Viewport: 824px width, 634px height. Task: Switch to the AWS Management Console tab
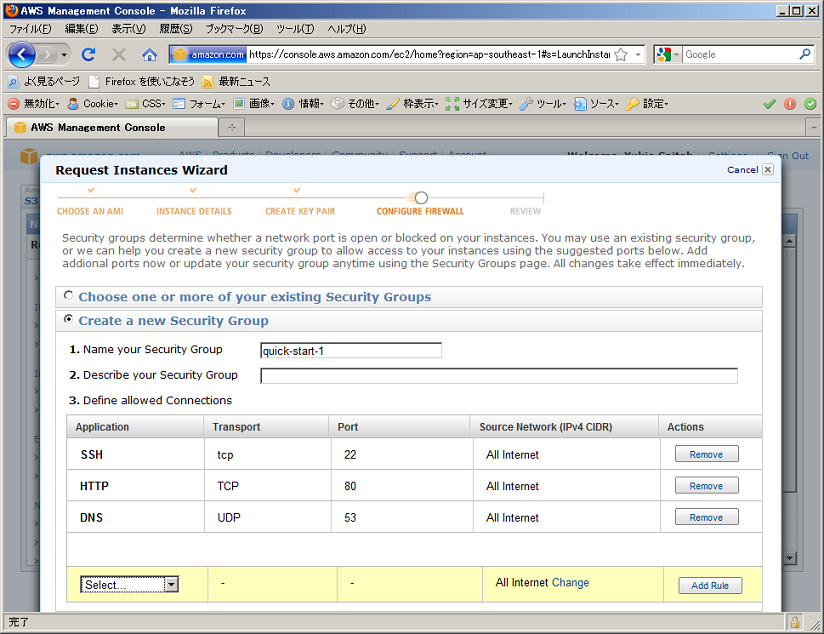coord(110,128)
